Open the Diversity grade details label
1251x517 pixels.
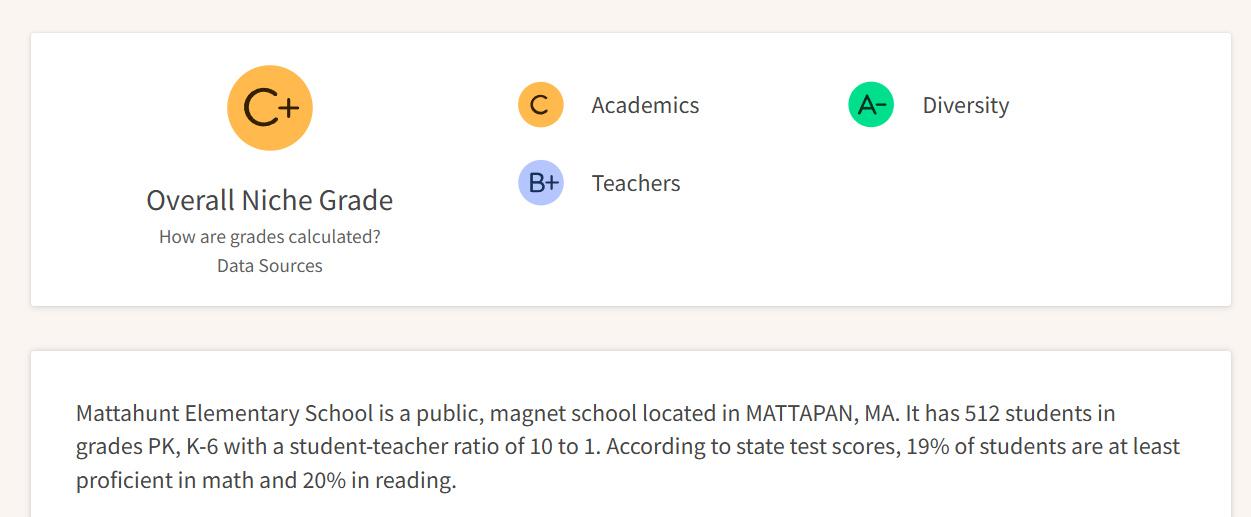tap(966, 105)
